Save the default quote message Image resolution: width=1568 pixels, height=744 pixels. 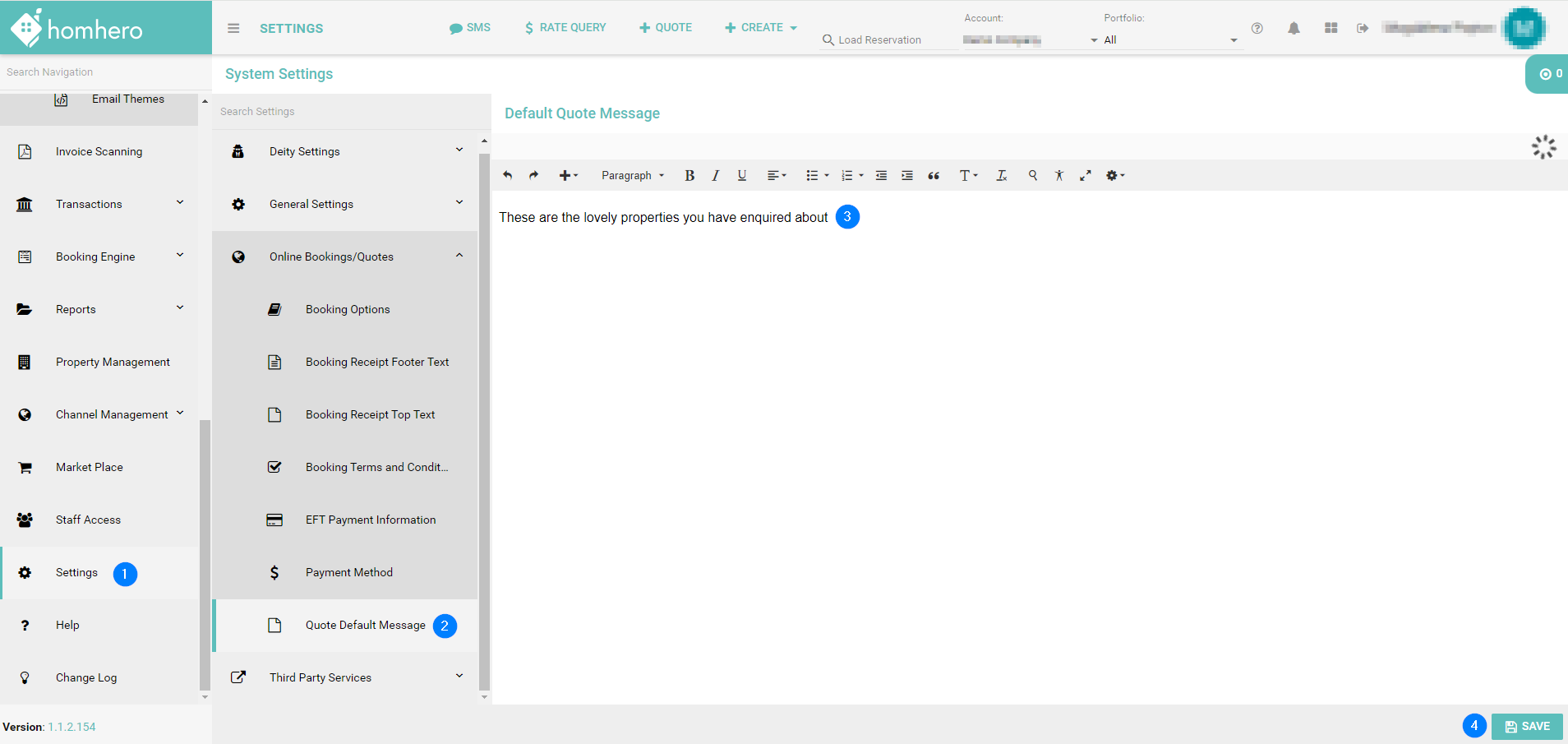click(x=1527, y=727)
